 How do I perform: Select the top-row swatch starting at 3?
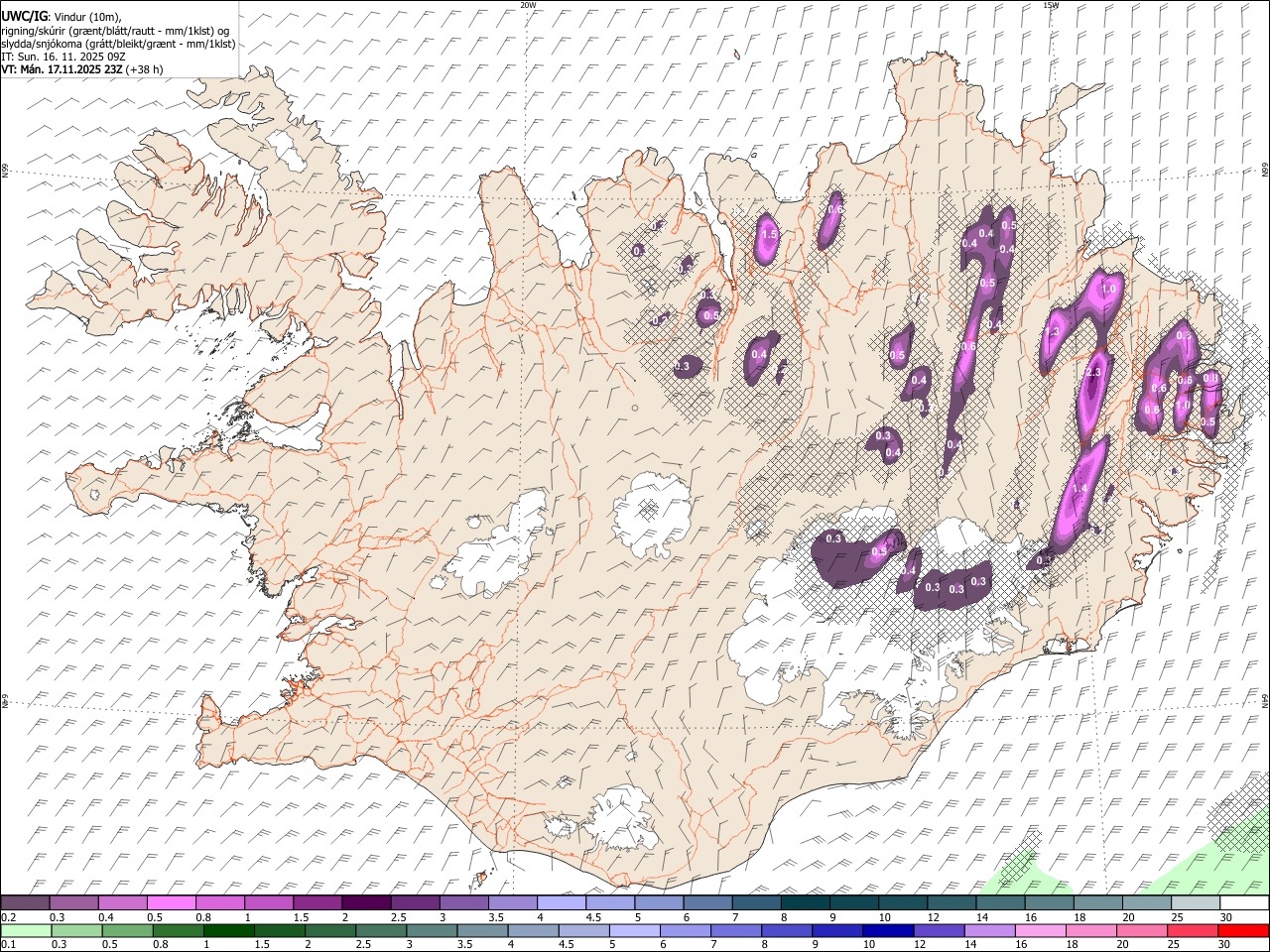pos(463,902)
